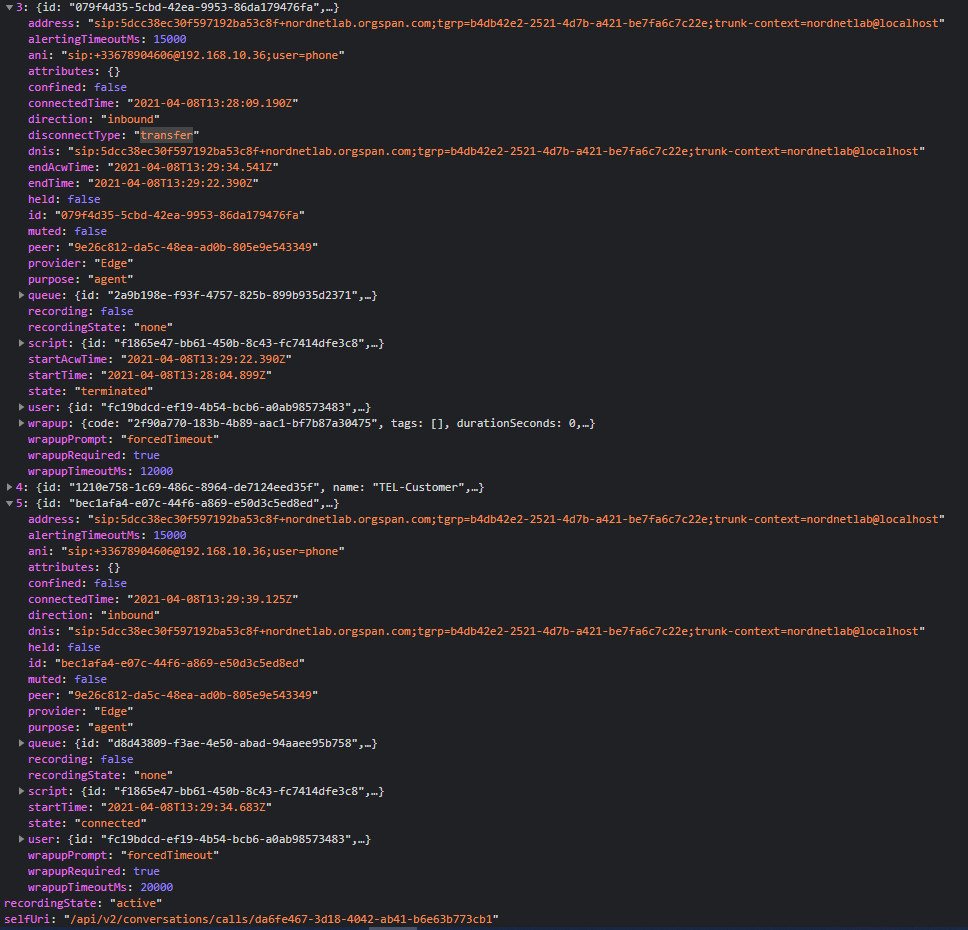Select the ani sip address under entry 3
The image size is (968, 930).
pos(200,55)
